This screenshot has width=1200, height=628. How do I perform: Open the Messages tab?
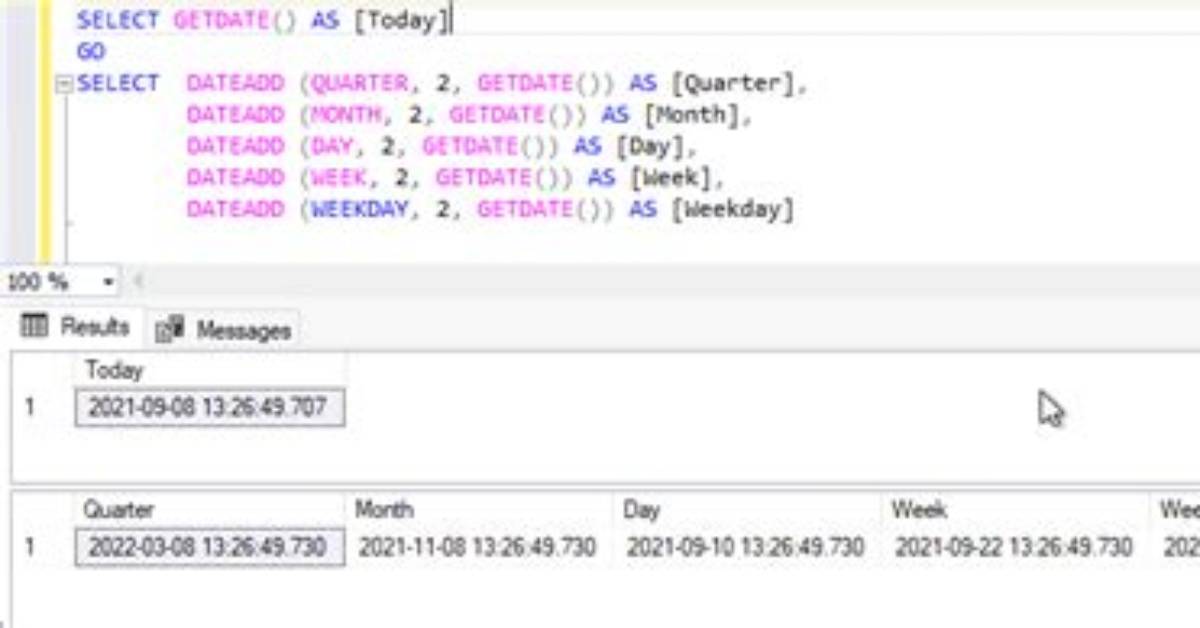coord(225,330)
